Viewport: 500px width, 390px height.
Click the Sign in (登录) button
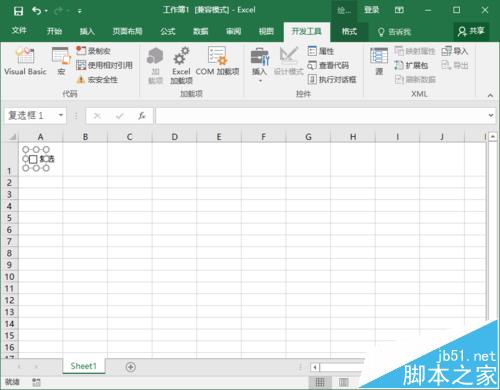[371, 10]
